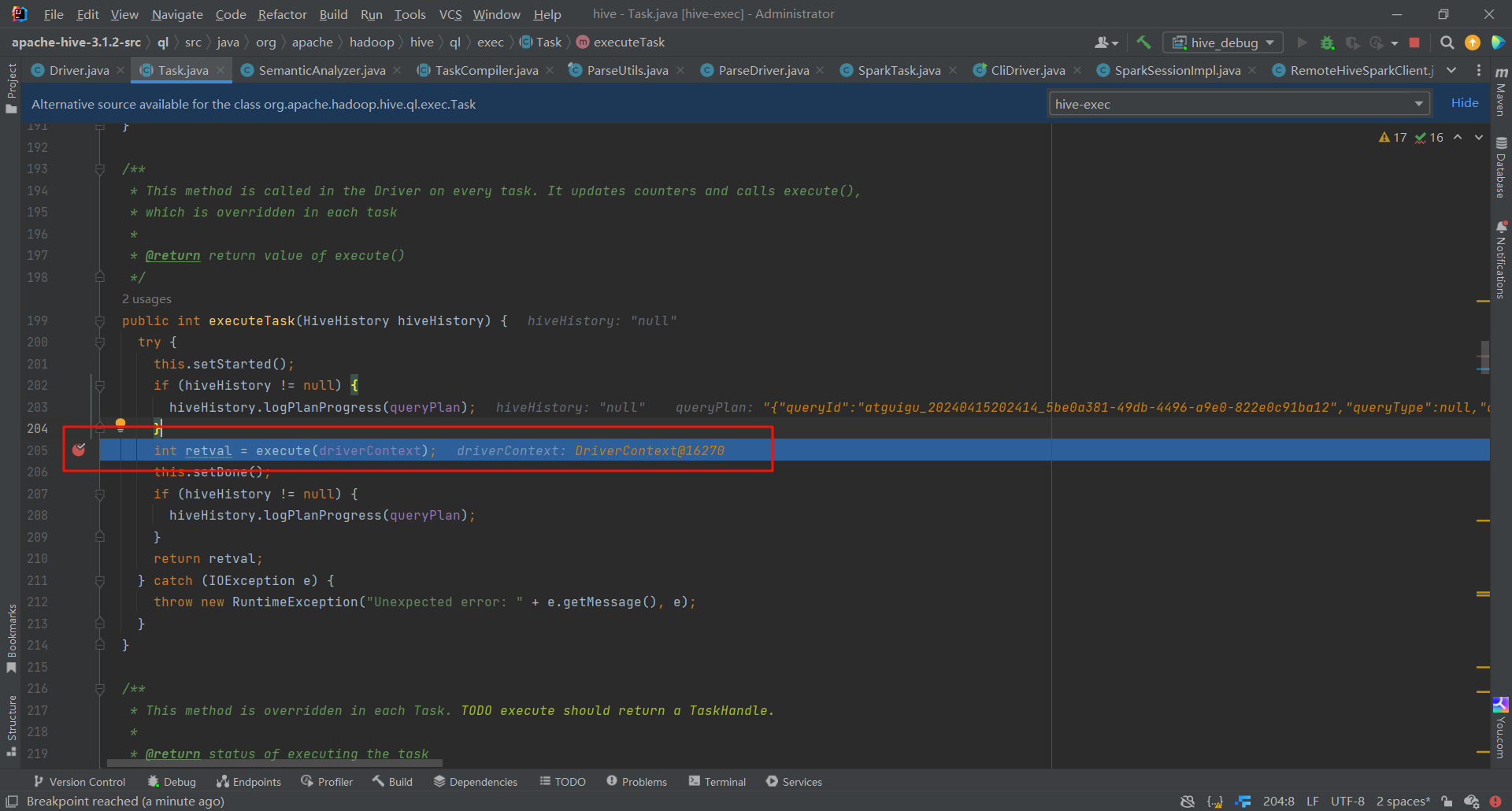Screen dimensions: 1512x811
Task: Open the Problems tool window
Action: 636,781
